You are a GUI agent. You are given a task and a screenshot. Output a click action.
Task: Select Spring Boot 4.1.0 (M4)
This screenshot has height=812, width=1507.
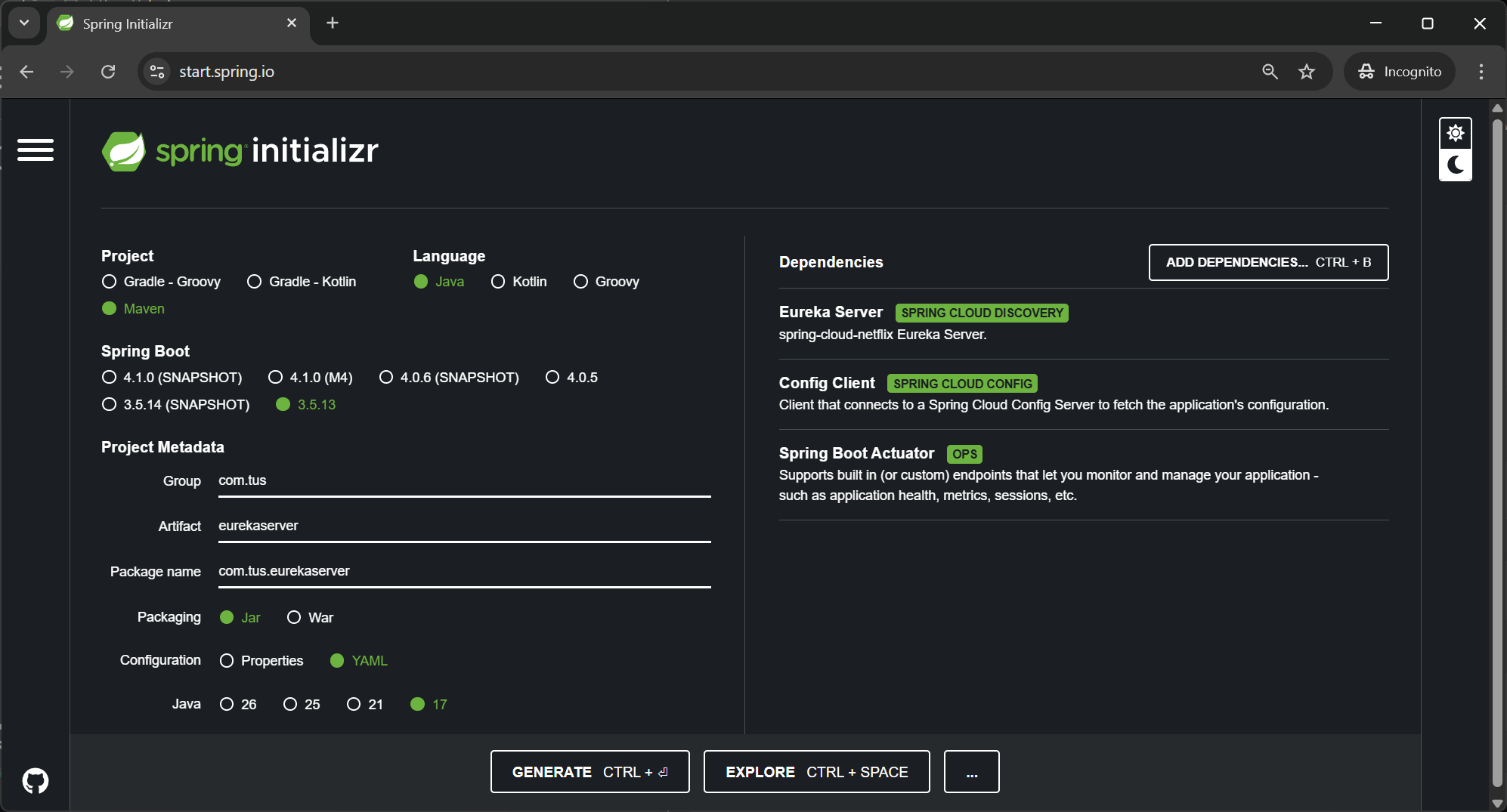point(311,378)
